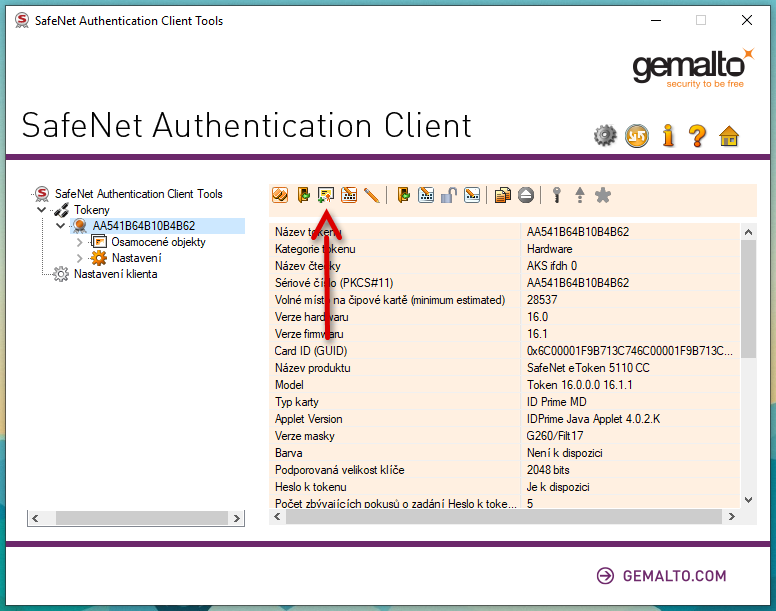This screenshot has width=776, height=611.
Task: Click the open padlock Unlock Token icon
Action: pos(449,195)
